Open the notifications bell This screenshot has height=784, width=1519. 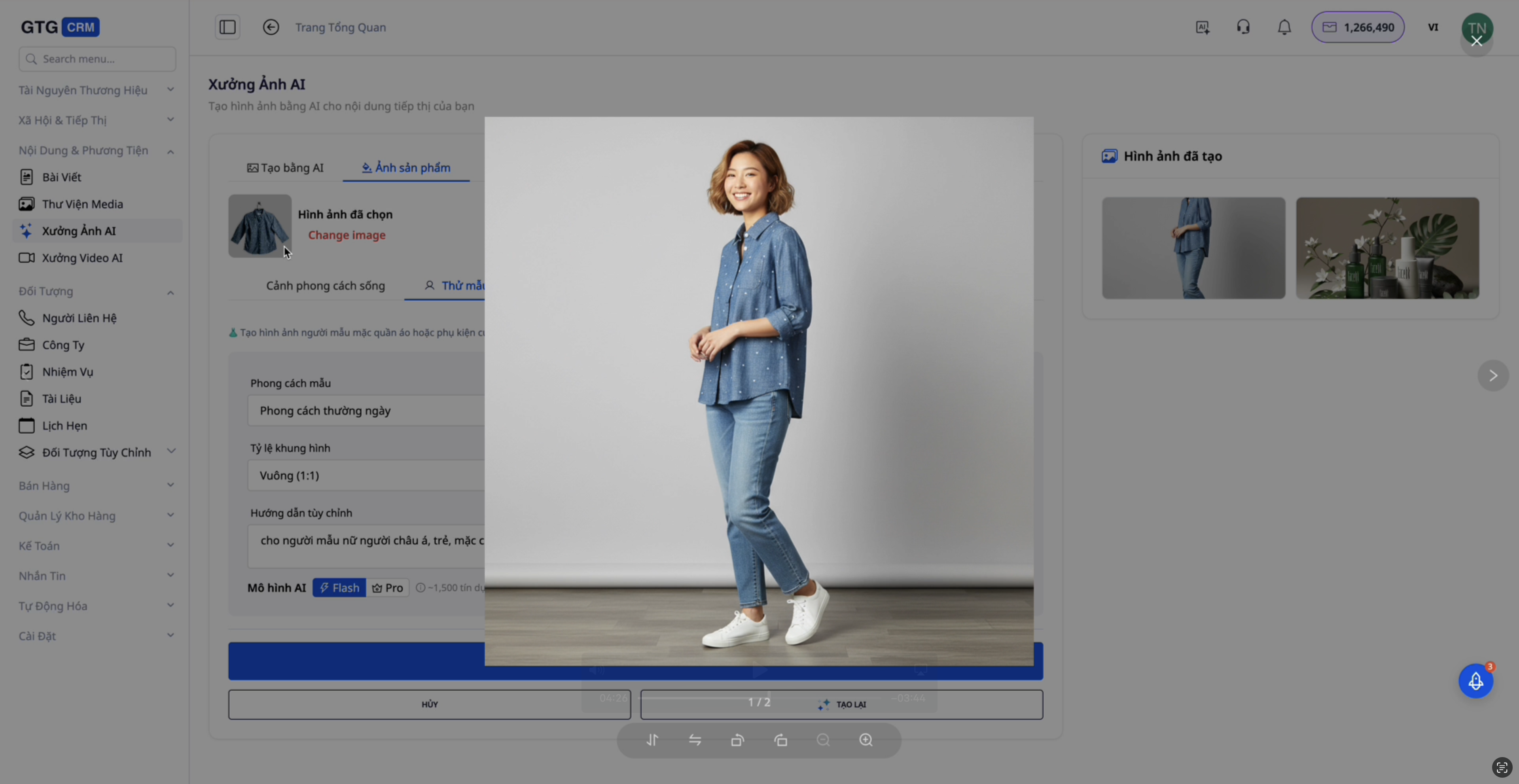[1284, 27]
